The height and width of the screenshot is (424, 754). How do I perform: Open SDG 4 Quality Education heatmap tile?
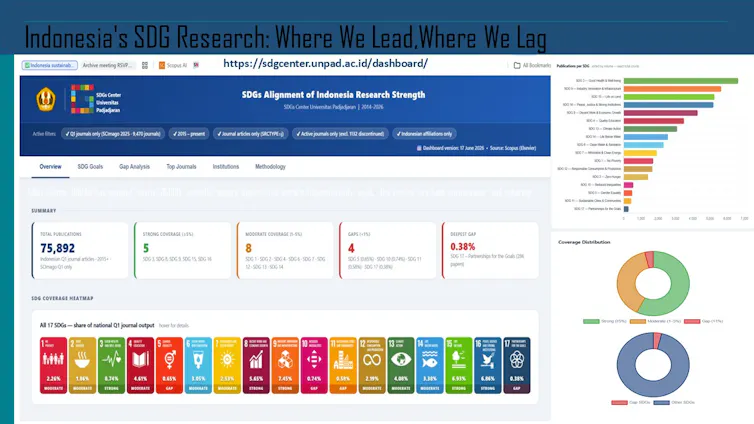[x=140, y=365]
